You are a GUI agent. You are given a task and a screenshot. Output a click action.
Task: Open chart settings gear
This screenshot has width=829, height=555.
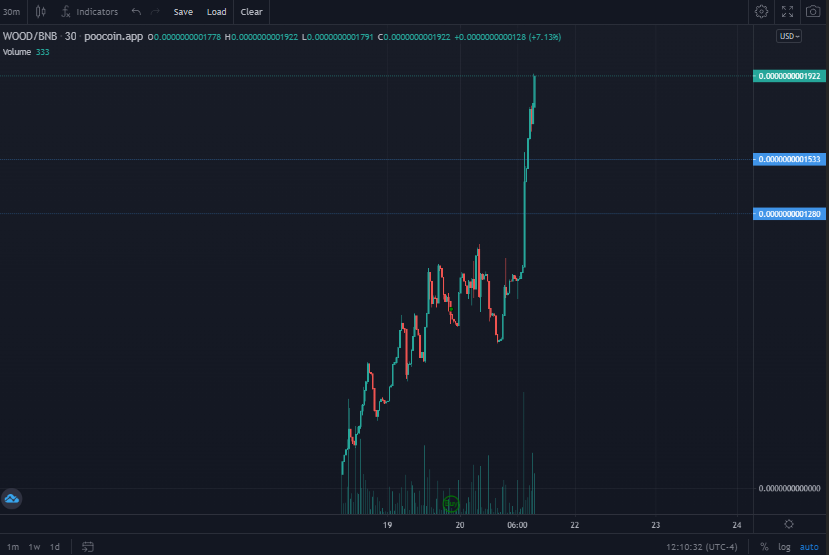pos(761,12)
